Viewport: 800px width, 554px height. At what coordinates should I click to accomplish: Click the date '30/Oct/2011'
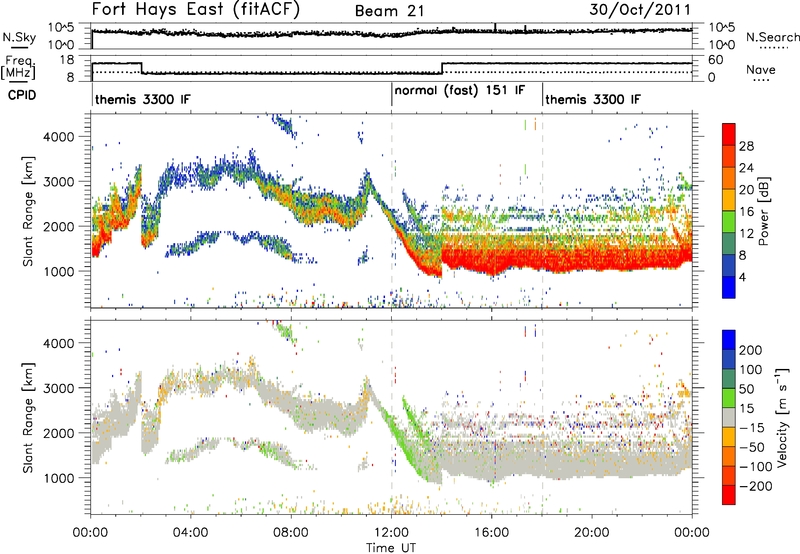[640, 9]
